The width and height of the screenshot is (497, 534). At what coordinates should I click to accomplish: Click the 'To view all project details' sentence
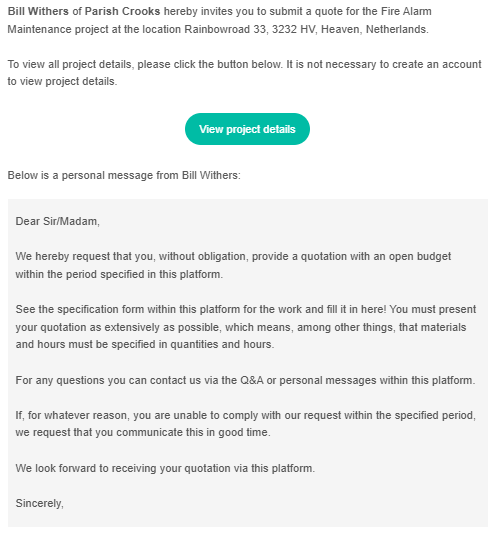click(x=145, y=64)
